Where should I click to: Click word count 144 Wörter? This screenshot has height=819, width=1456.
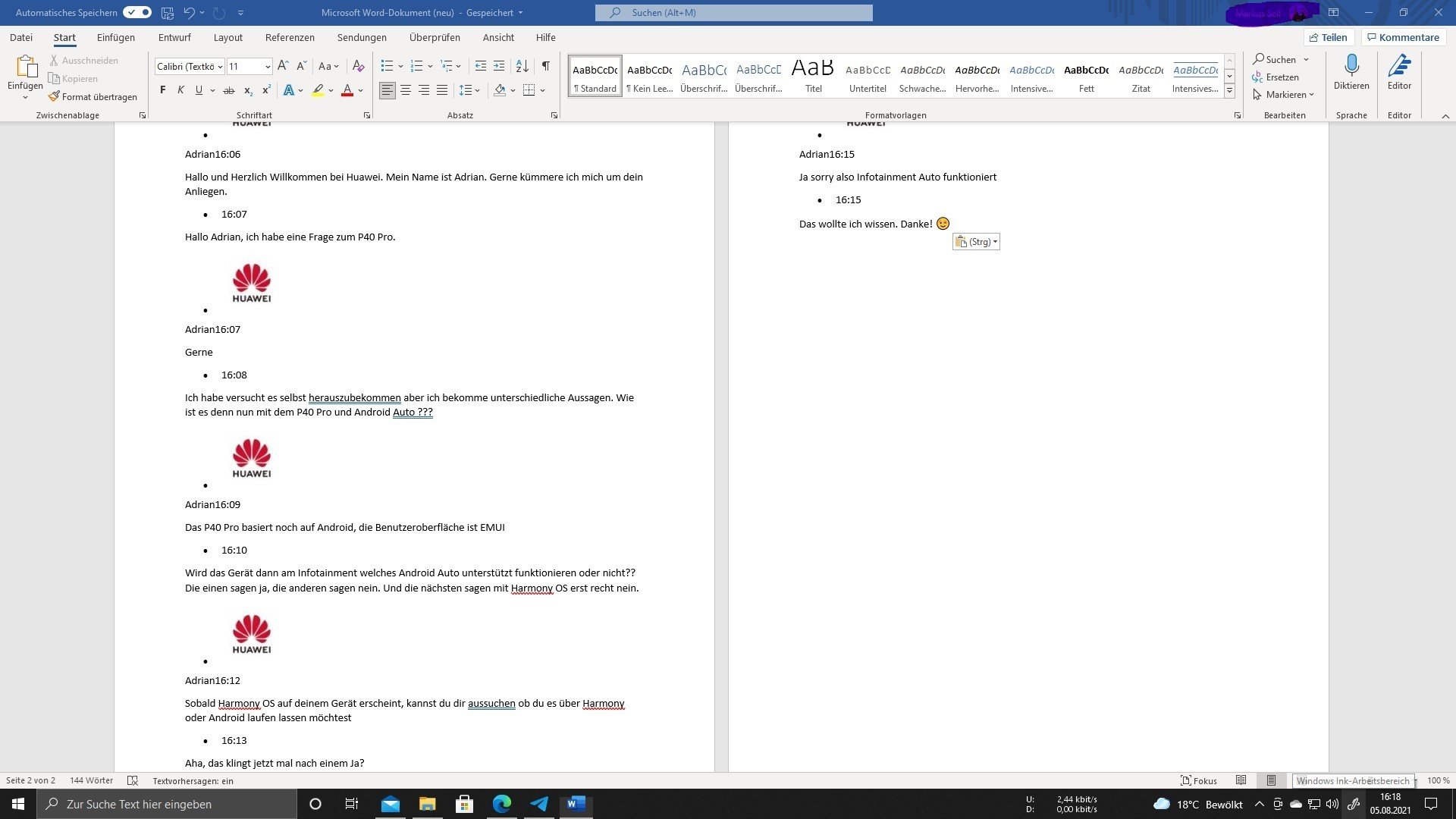click(x=91, y=780)
